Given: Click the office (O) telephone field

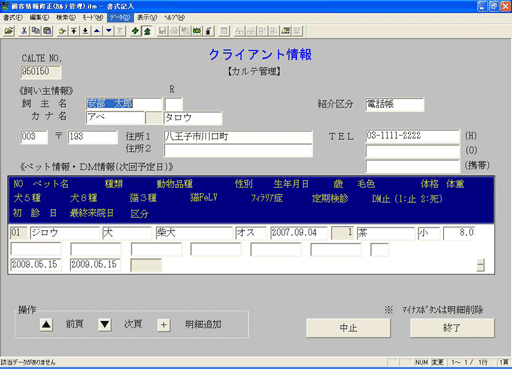Looking at the screenshot, I should point(413,152).
